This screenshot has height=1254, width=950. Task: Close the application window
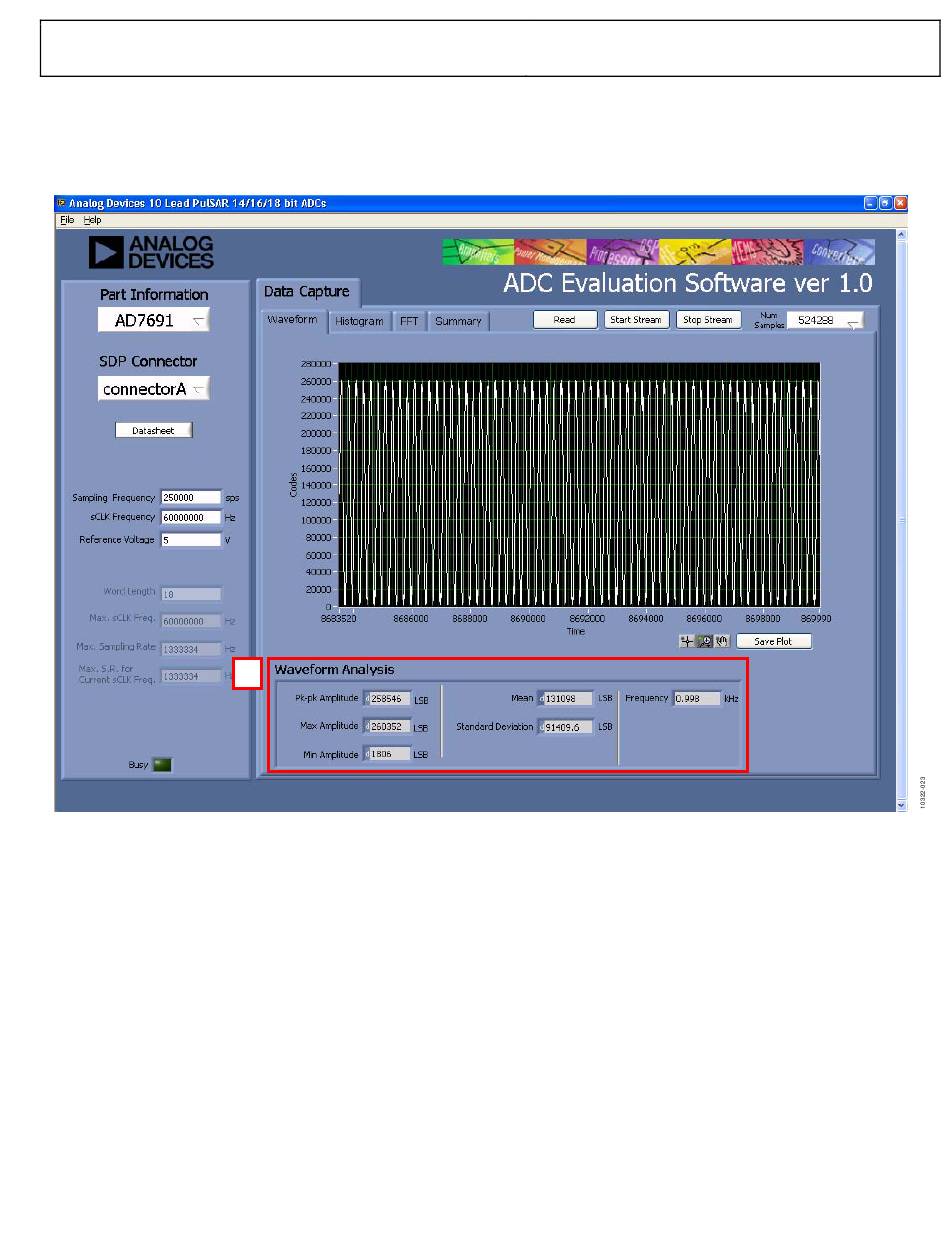click(x=900, y=203)
